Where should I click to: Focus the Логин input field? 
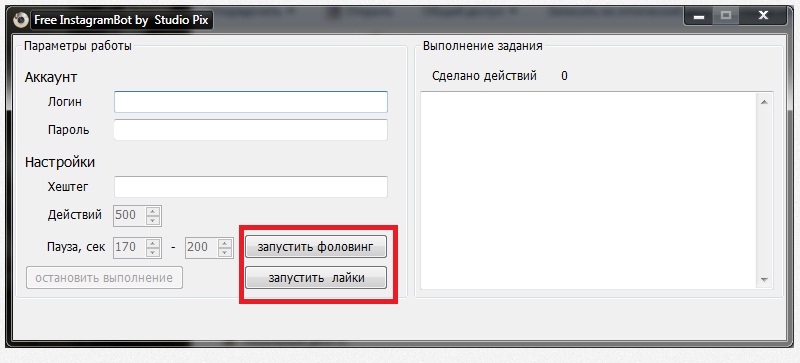click(251, 102)
